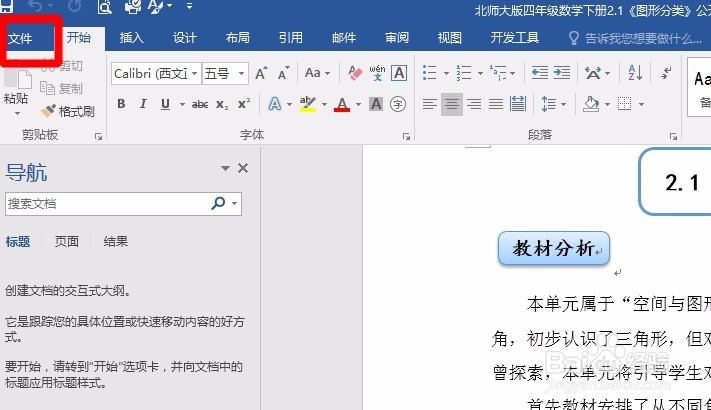
Task: Click the character border icon
Action: pos(399,73)
